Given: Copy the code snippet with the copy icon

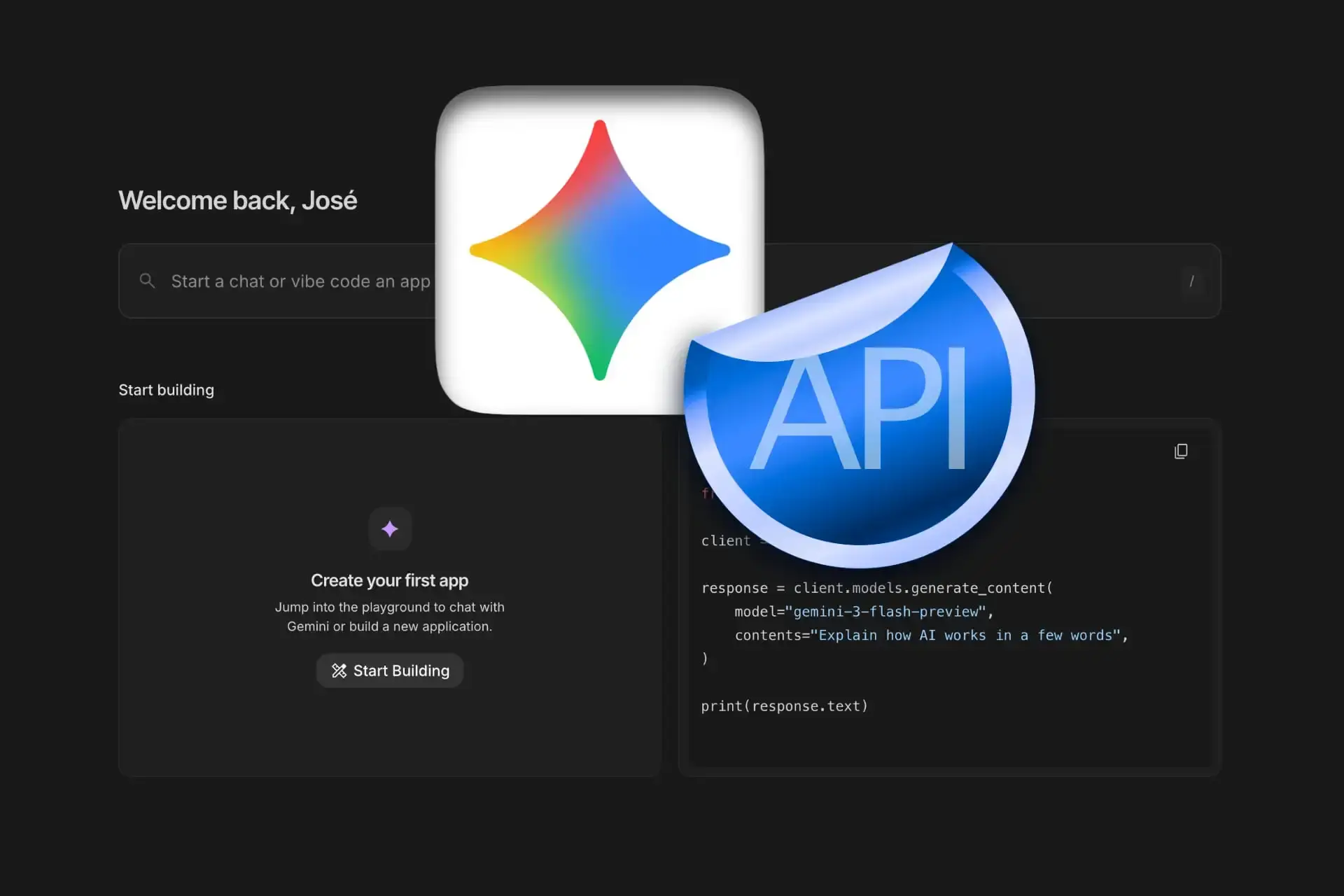Looking at the screenshot, I should pyautogui.click(x=1181, y=451).
